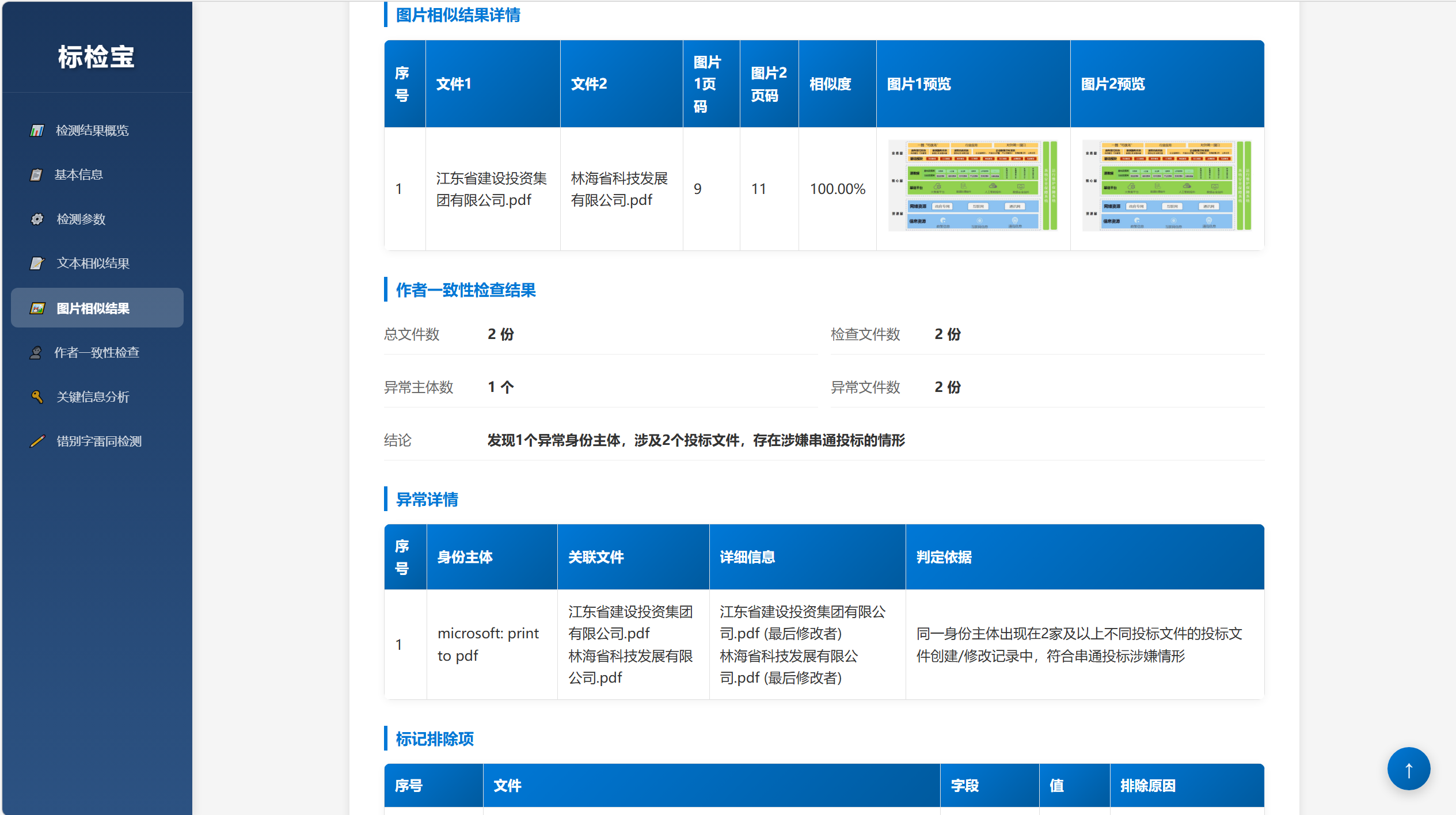Click the 基本信息 document icon
The height and width of the screenshot is (815, 1456).
(x=36, y=174)
